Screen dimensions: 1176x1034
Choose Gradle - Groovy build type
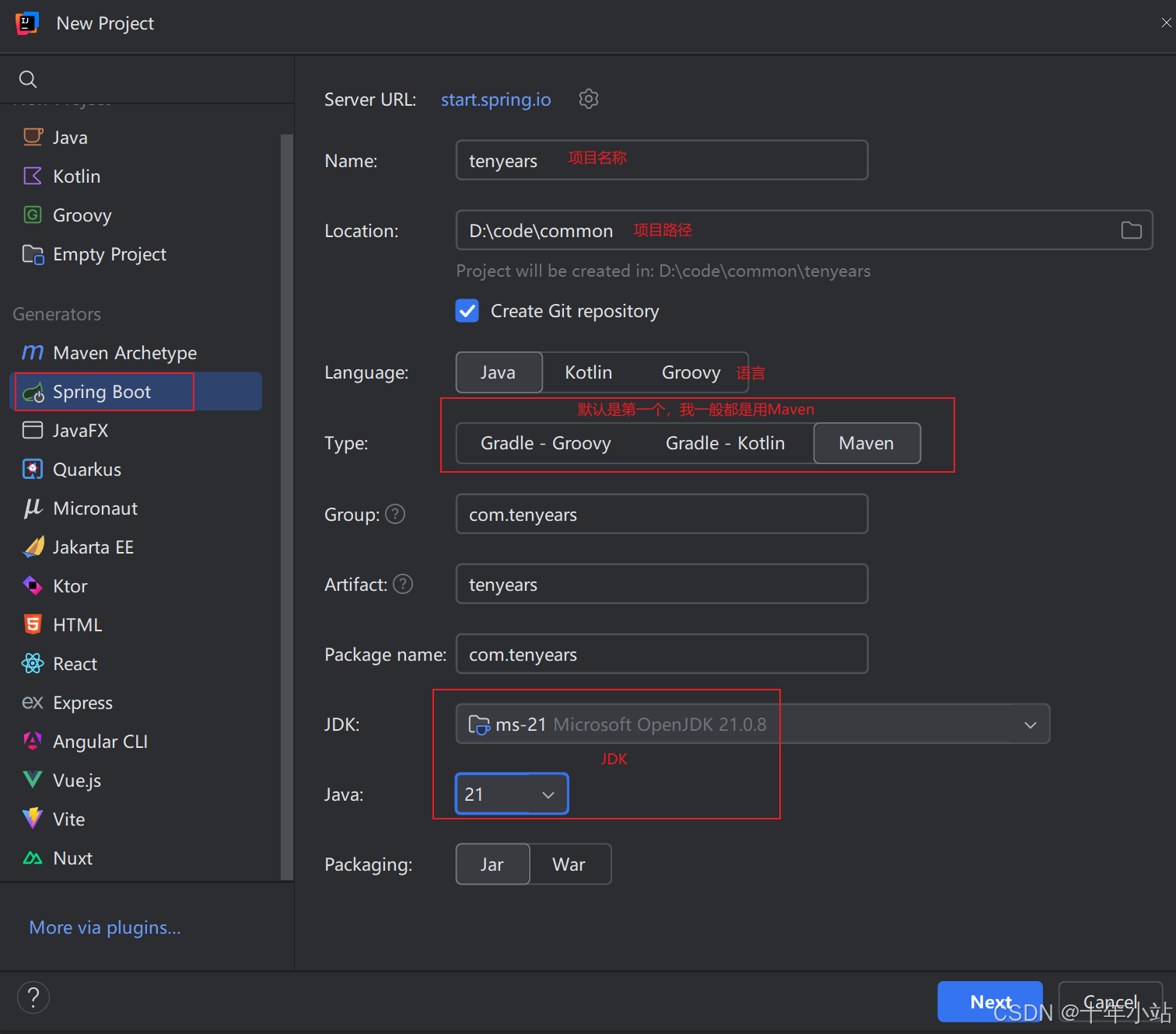click(546, 443)
